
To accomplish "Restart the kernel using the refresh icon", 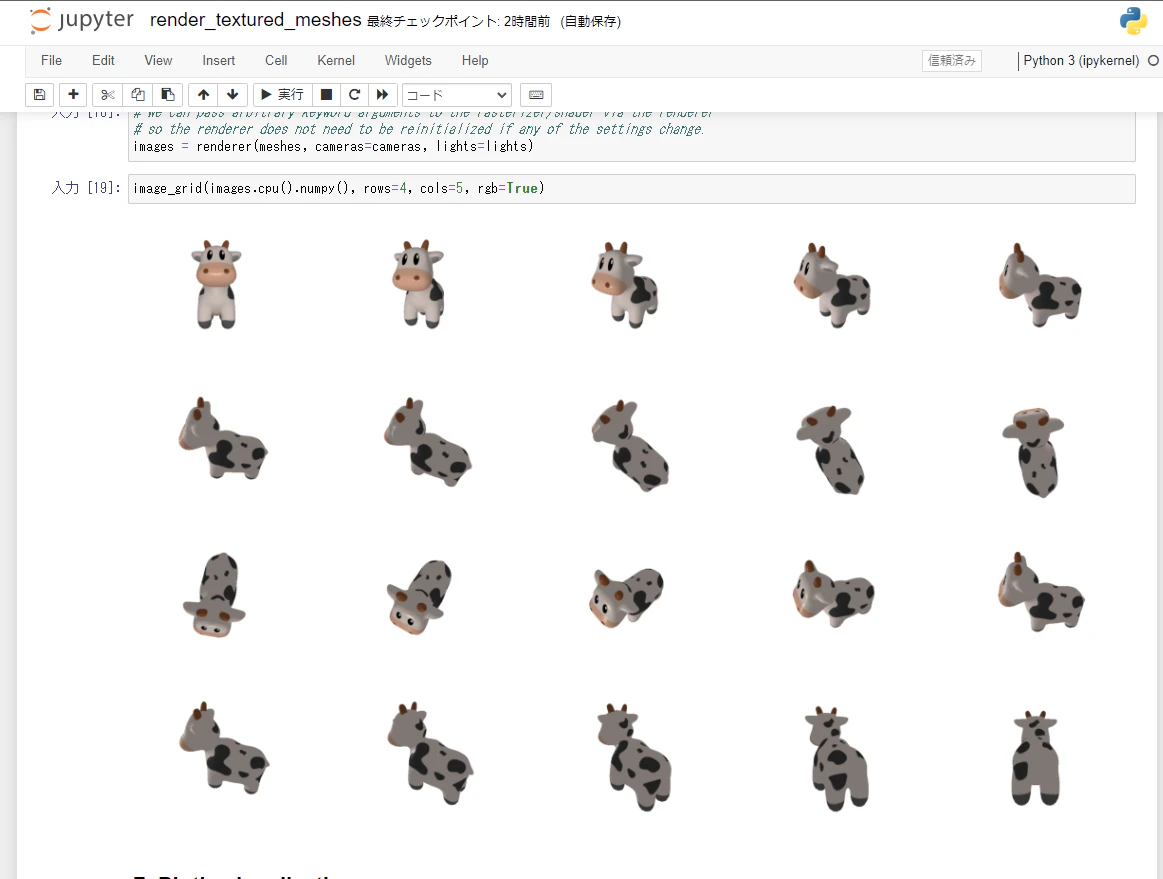I will click(354, 94).
